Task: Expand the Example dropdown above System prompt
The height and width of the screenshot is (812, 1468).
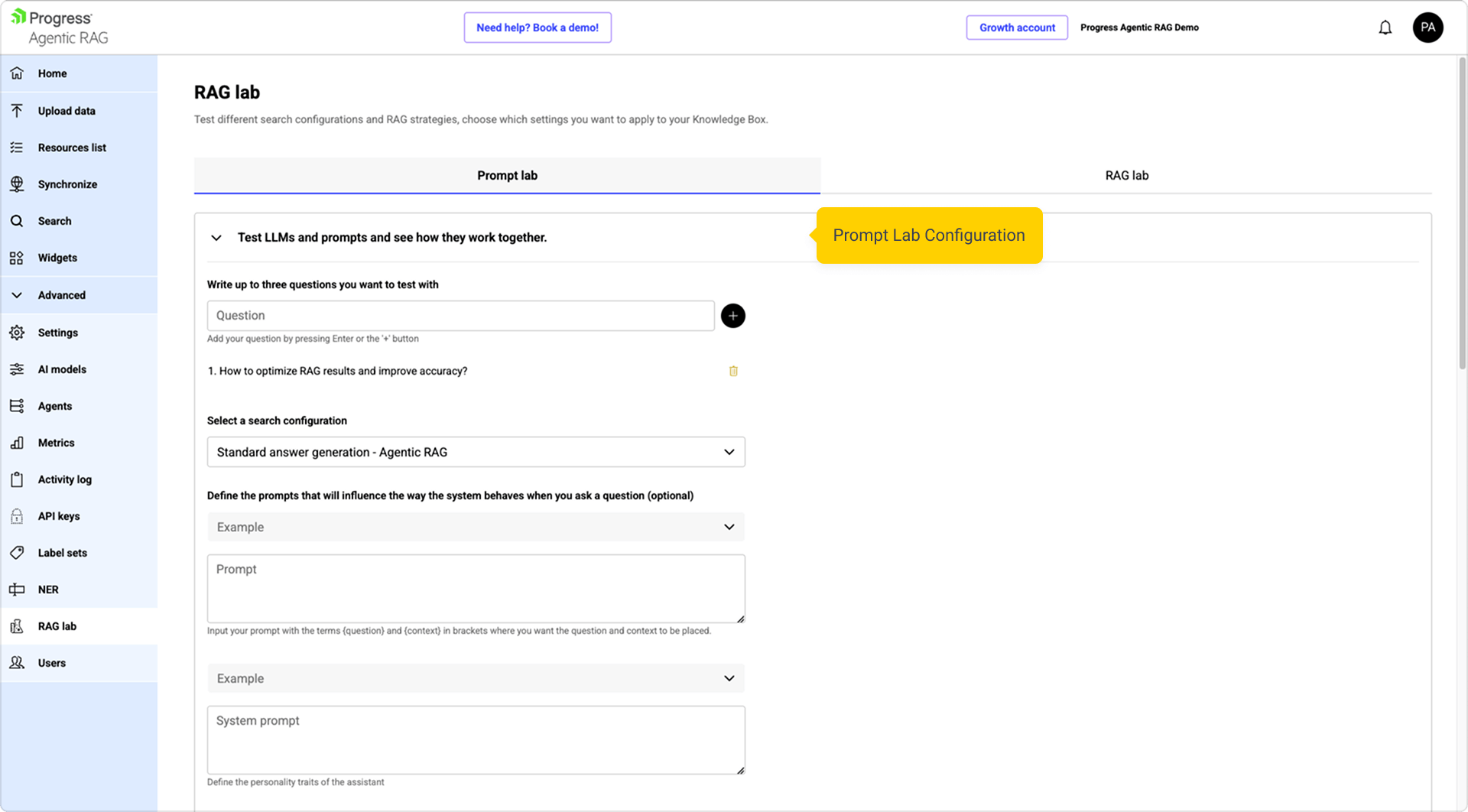Action: pyautogui.click(x=476, y=679)
